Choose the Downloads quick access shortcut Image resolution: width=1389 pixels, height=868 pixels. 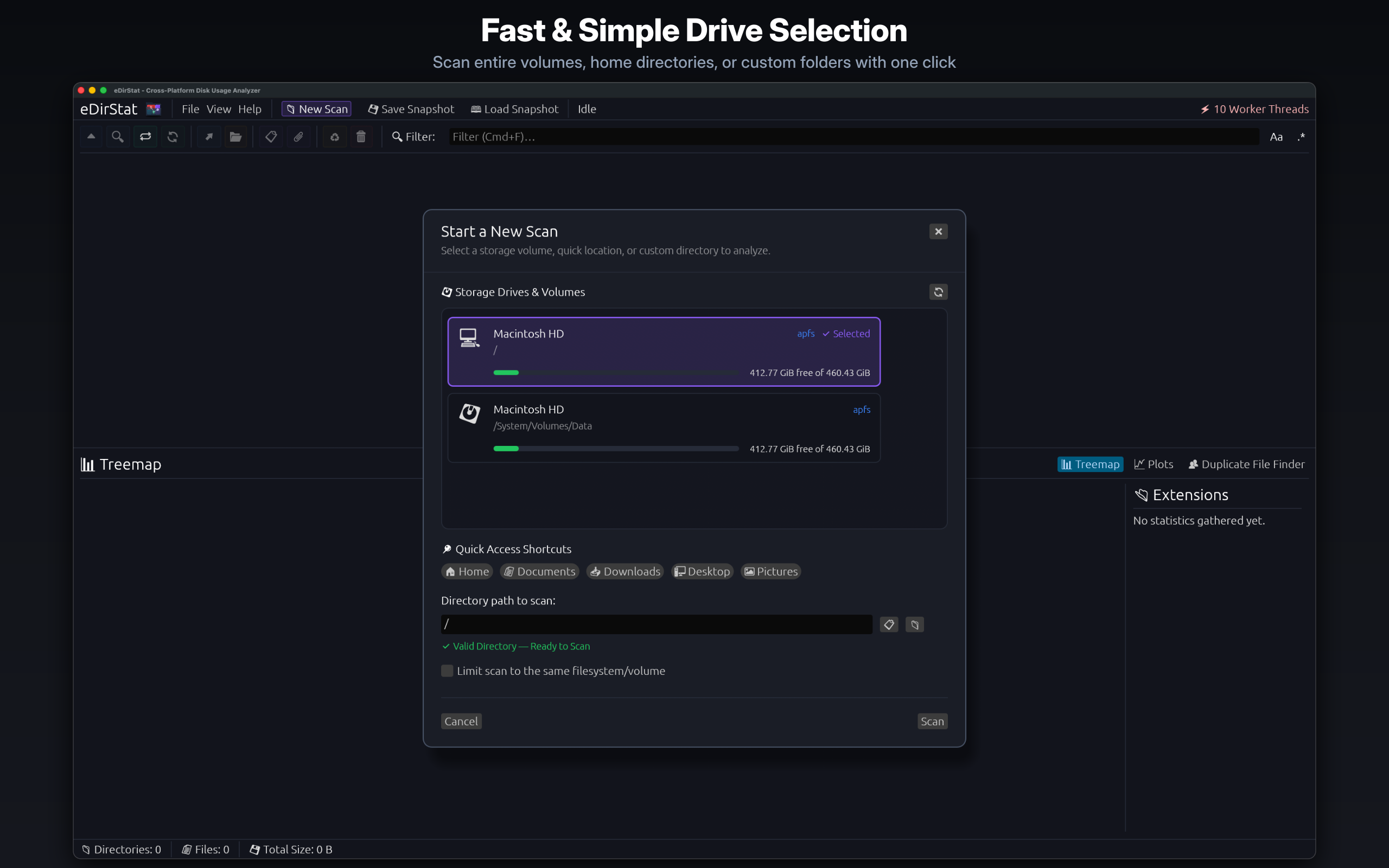tap(625, 571)
